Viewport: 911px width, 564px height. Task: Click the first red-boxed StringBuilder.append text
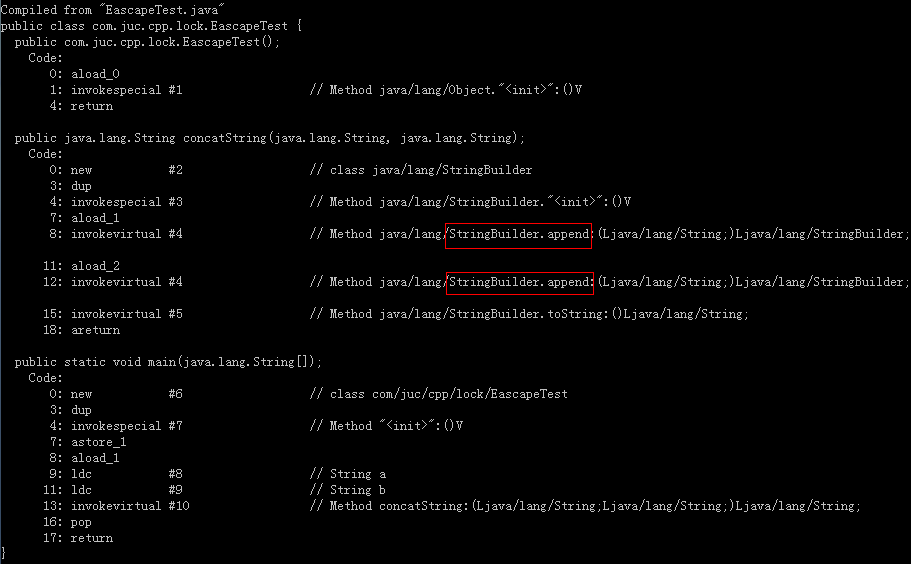(518, 235)
